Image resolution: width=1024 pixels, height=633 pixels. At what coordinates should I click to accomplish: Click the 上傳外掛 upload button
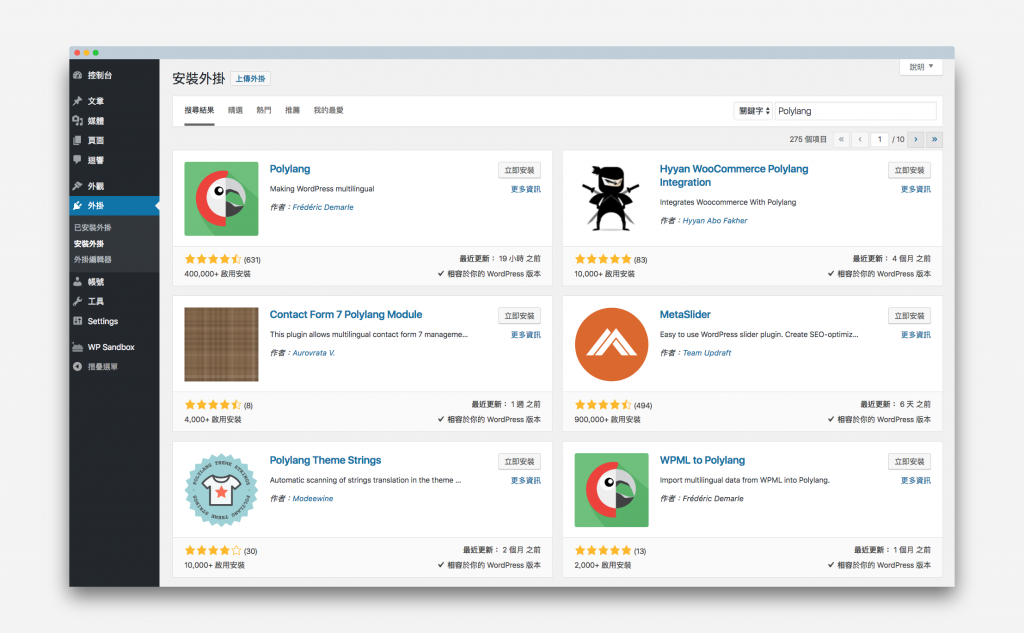point(251,79)
